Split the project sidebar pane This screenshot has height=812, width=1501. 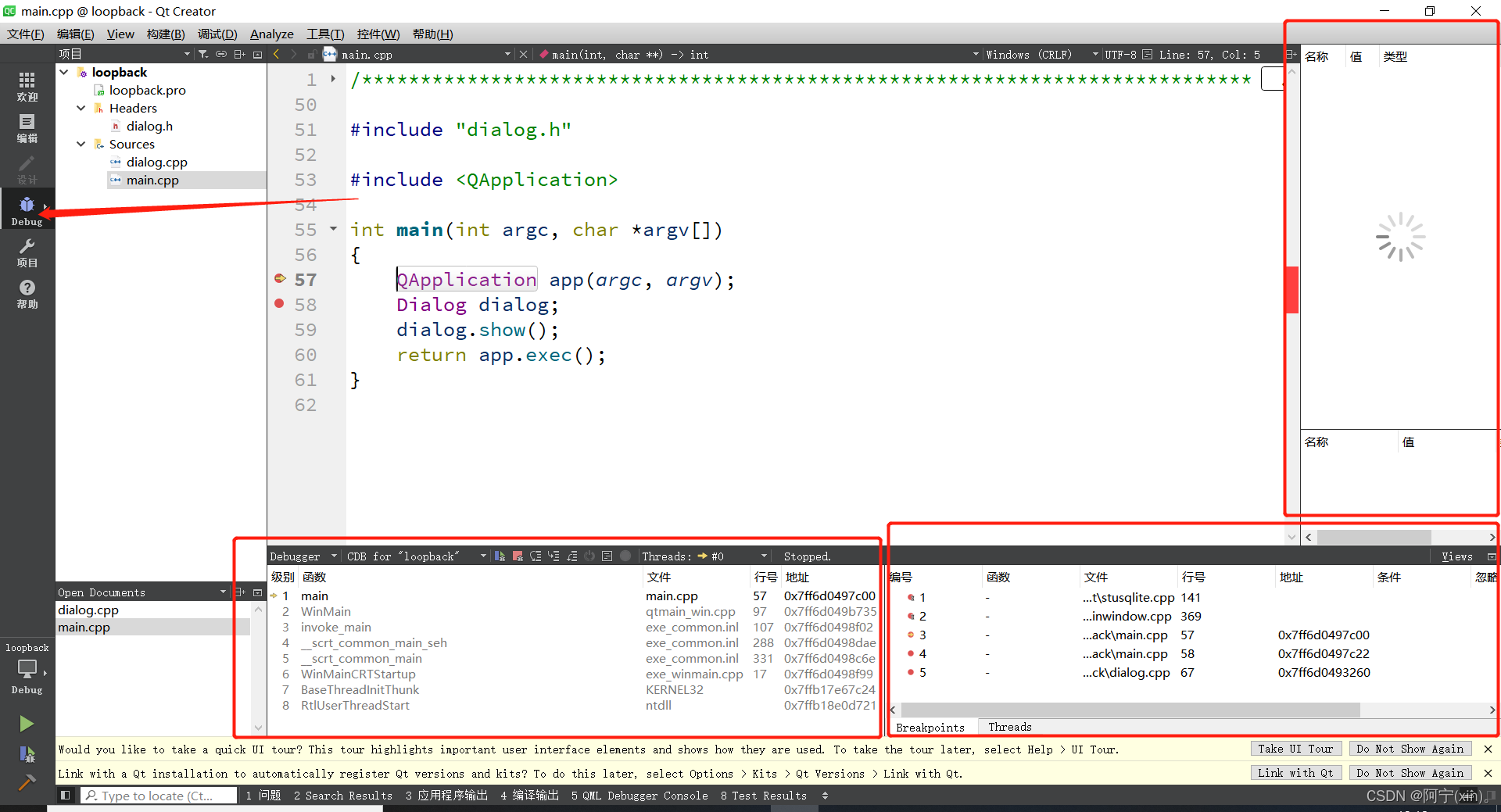coord(239,54)
